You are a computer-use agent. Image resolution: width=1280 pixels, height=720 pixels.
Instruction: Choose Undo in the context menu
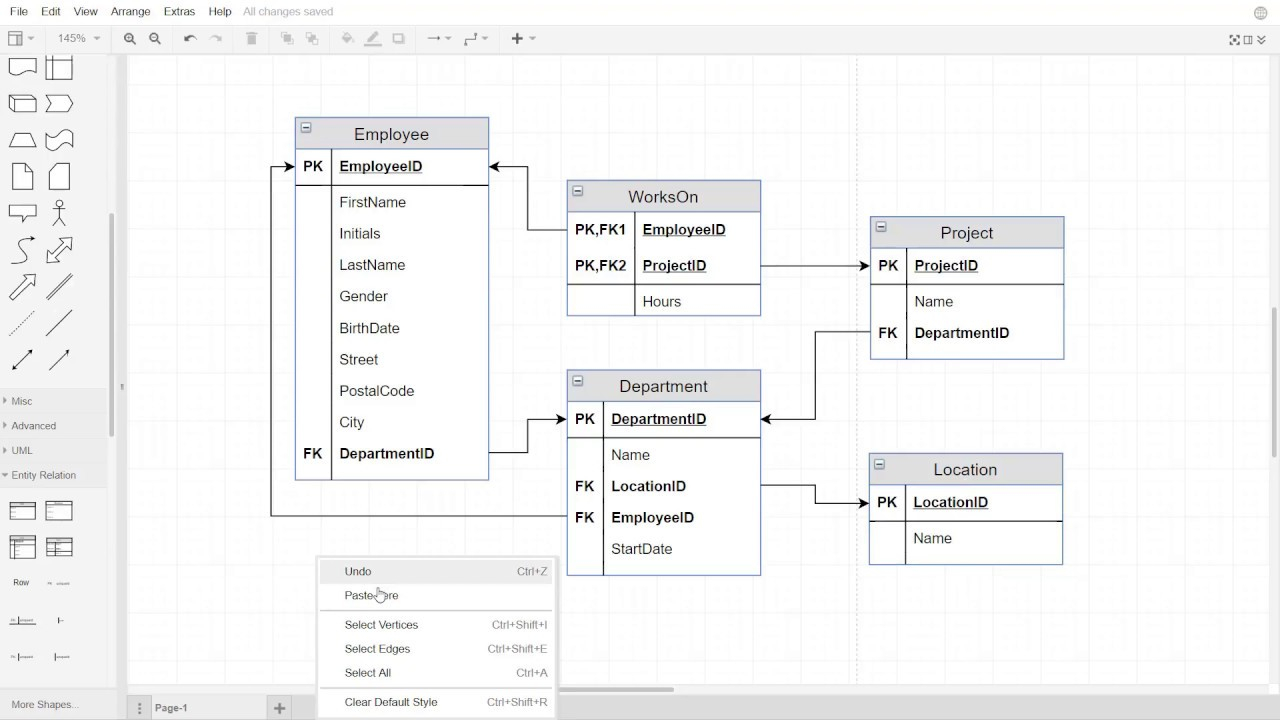(436, 572)
